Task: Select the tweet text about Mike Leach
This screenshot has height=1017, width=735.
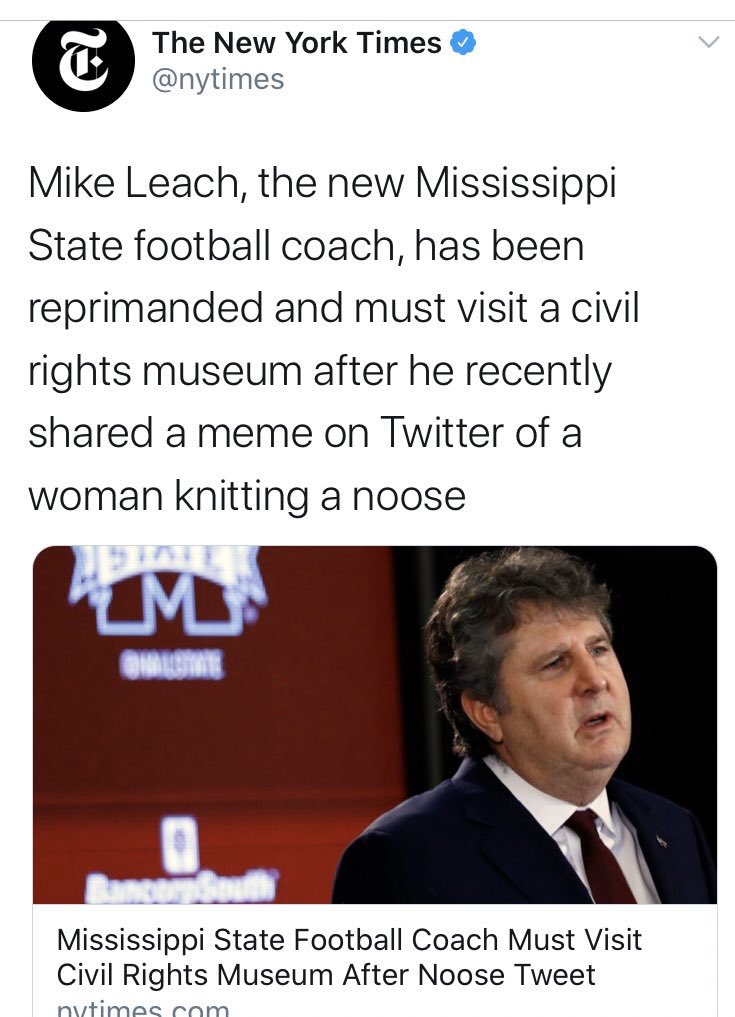Action: (333, 339)
